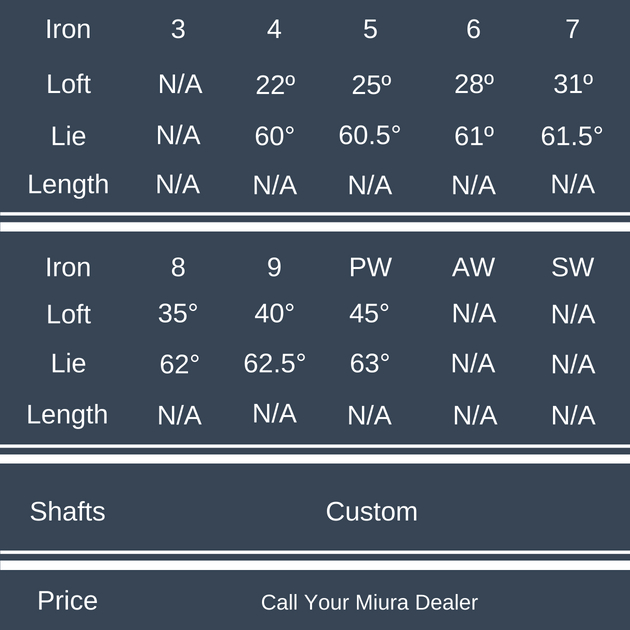Click the 40° loft value
This screenshot has height=630, width=630.
(x=274, y=314)
